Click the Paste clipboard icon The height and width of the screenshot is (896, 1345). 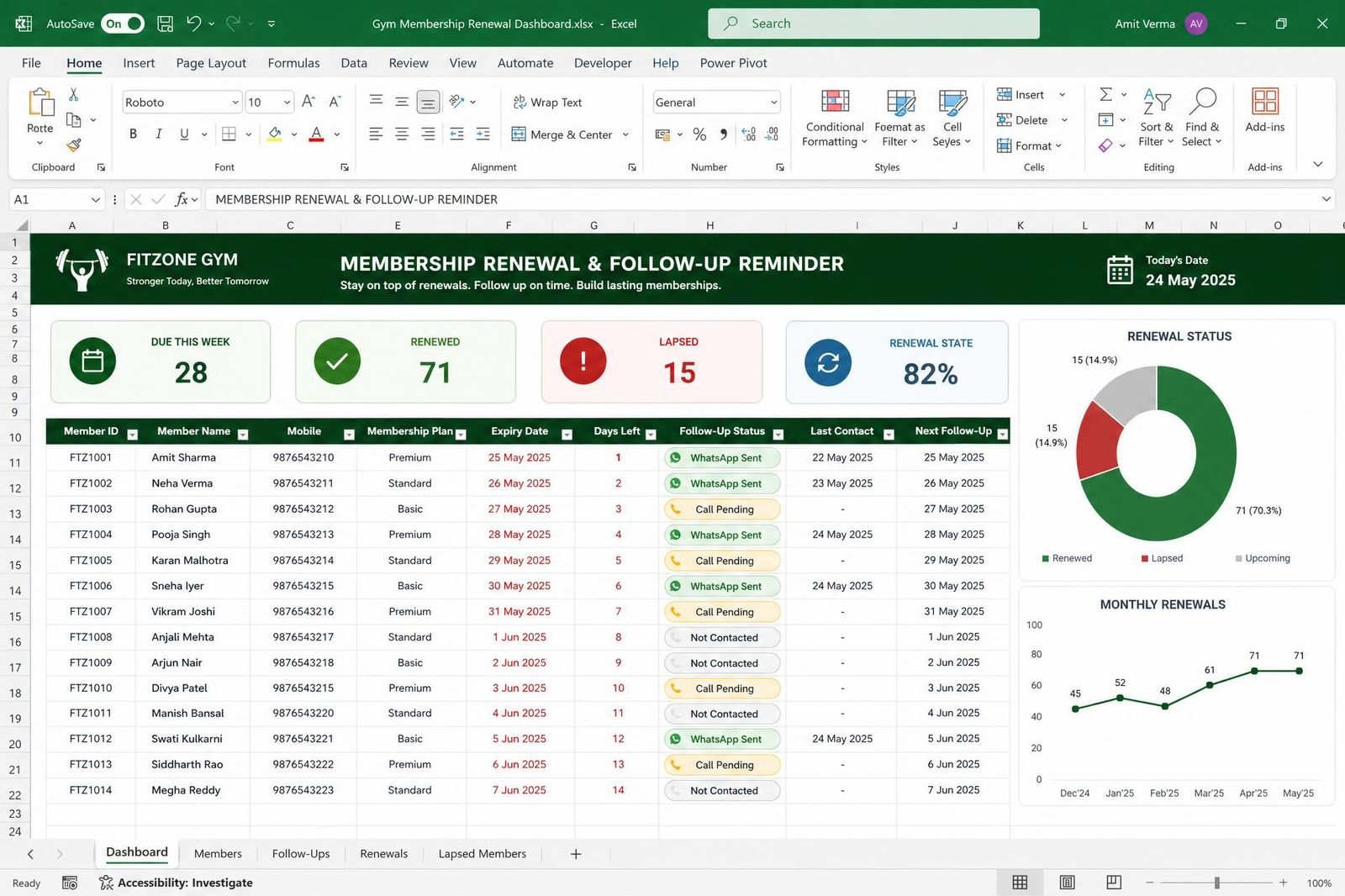[x=40, y=102]
